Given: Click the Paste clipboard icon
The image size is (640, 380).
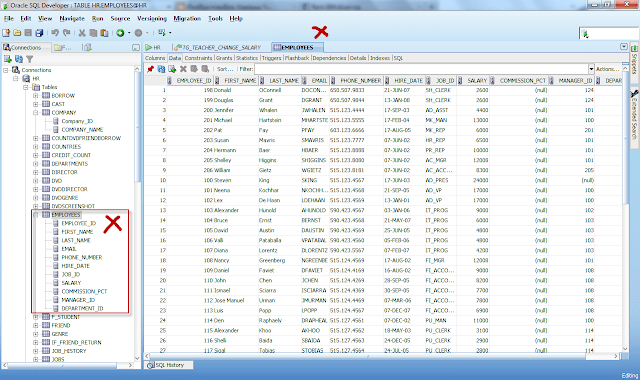Looking at the screenshot, I should point(104,33).
